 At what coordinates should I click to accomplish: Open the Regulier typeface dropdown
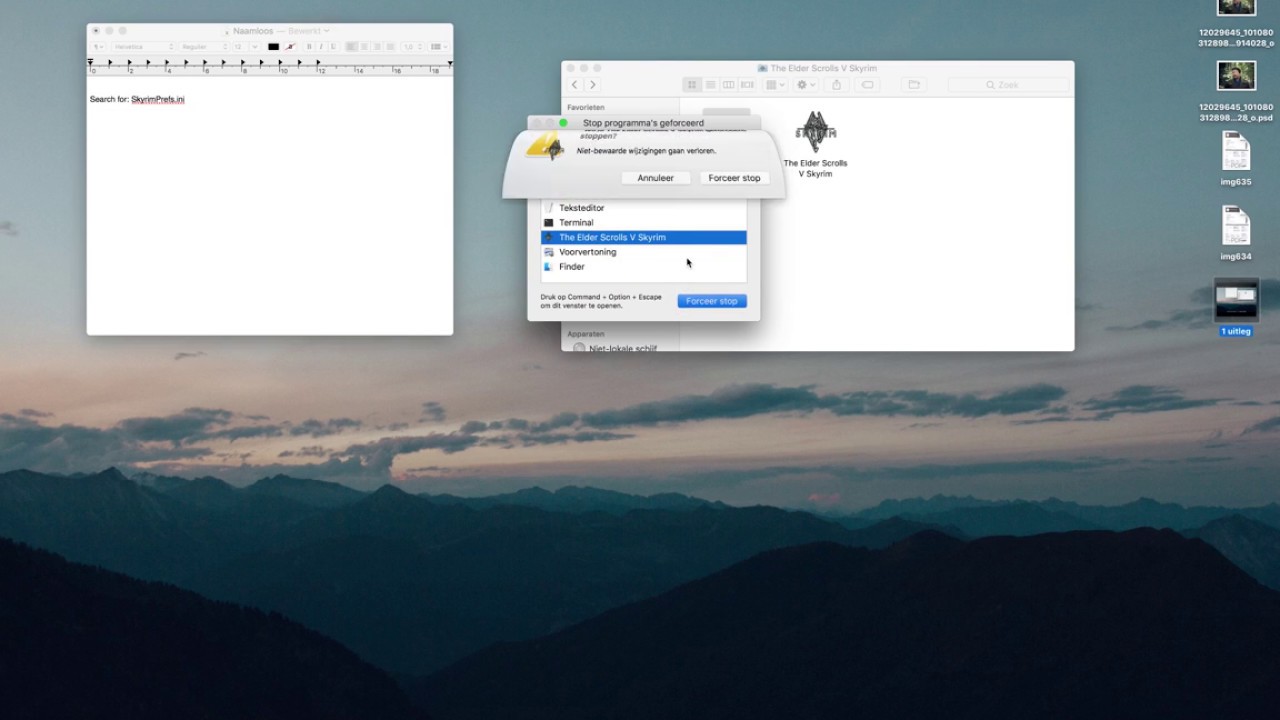pyautogui.click(x=204, y=47)
